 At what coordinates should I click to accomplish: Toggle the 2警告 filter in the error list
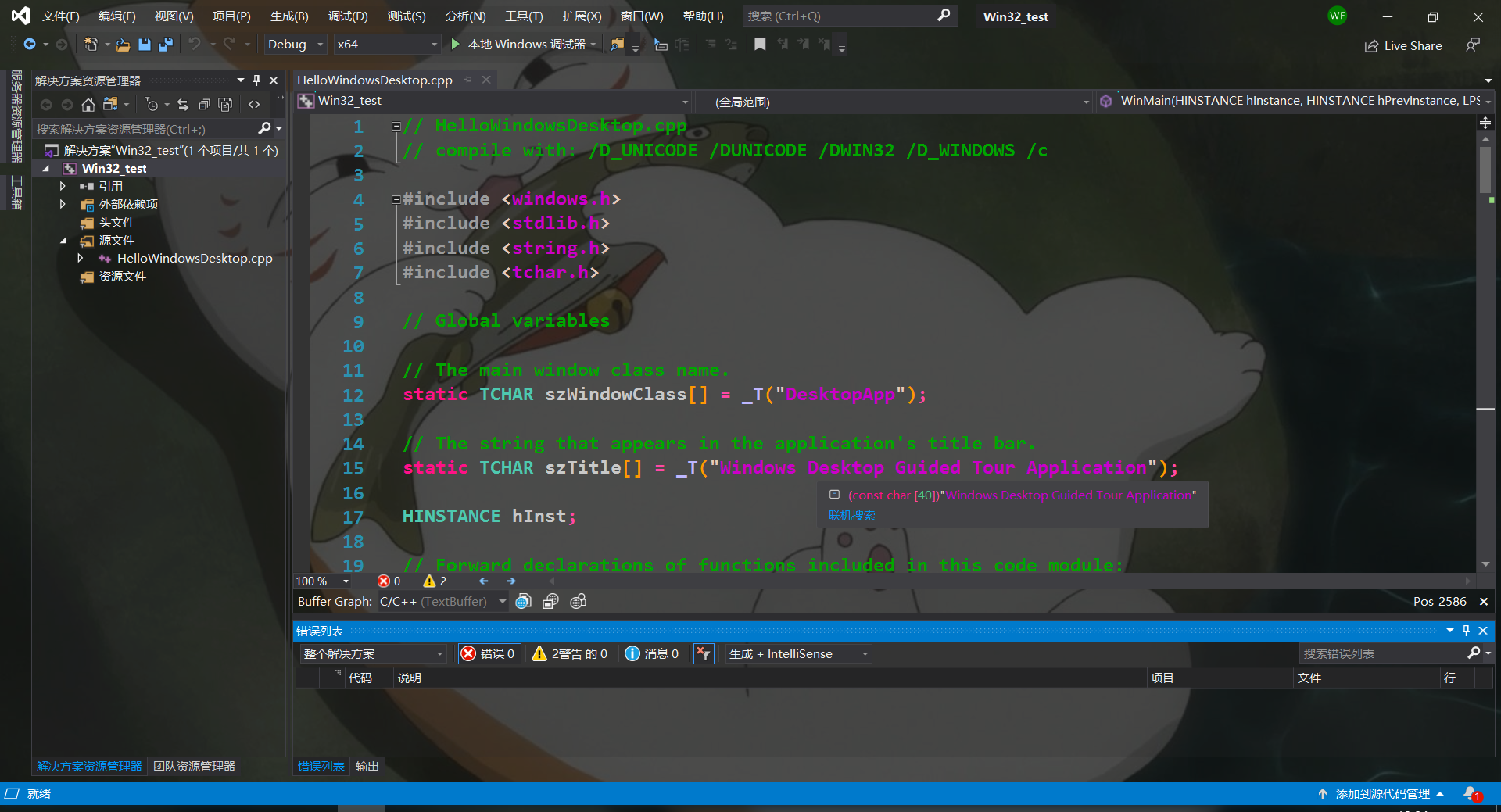click(570, 653)
